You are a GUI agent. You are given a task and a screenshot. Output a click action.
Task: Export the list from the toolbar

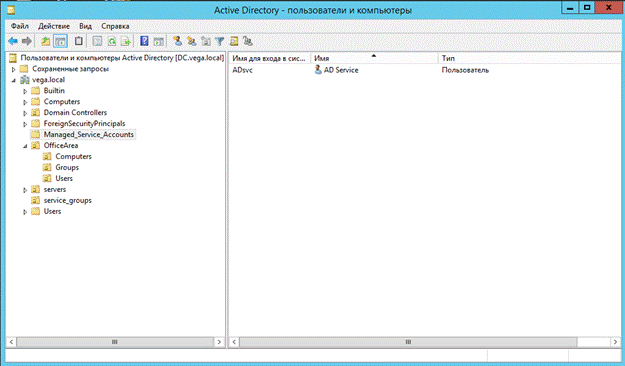click(x=126, y=41)
